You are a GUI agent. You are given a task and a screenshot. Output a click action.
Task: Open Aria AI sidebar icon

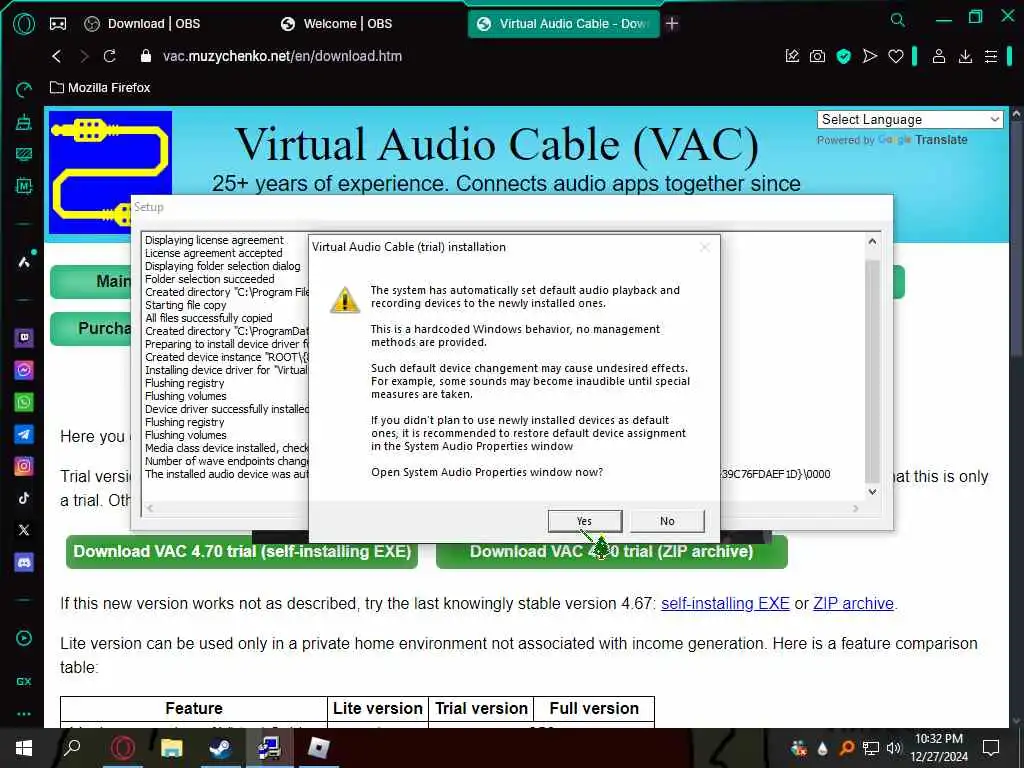[24, 262]
